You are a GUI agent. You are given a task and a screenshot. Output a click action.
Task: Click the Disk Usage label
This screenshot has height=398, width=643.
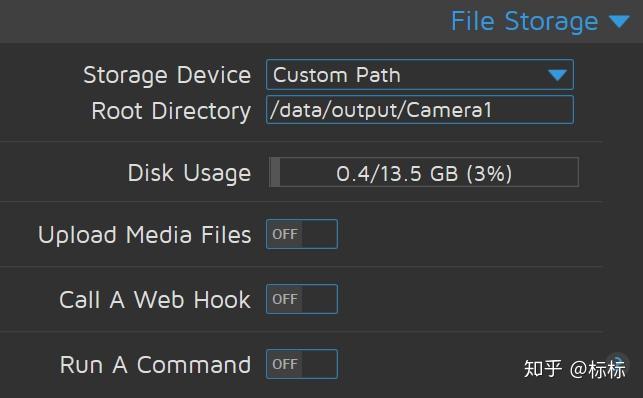tap(189, 173)
